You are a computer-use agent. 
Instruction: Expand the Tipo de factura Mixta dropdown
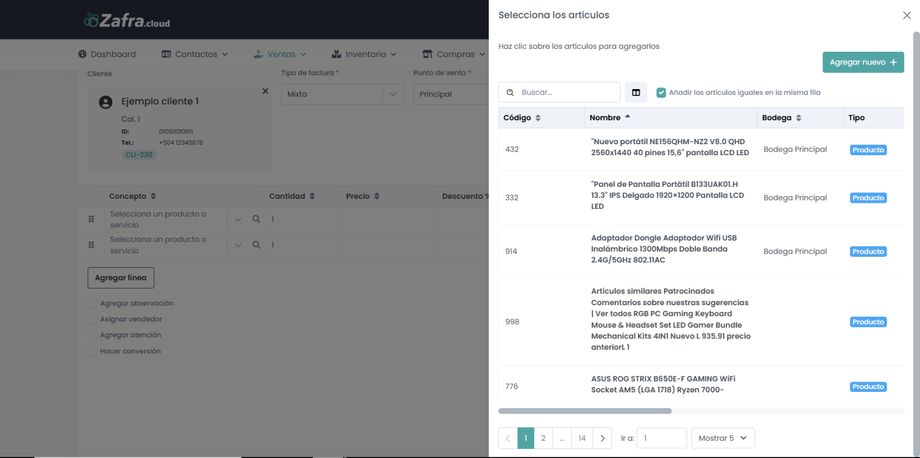(x=393, y=94)
